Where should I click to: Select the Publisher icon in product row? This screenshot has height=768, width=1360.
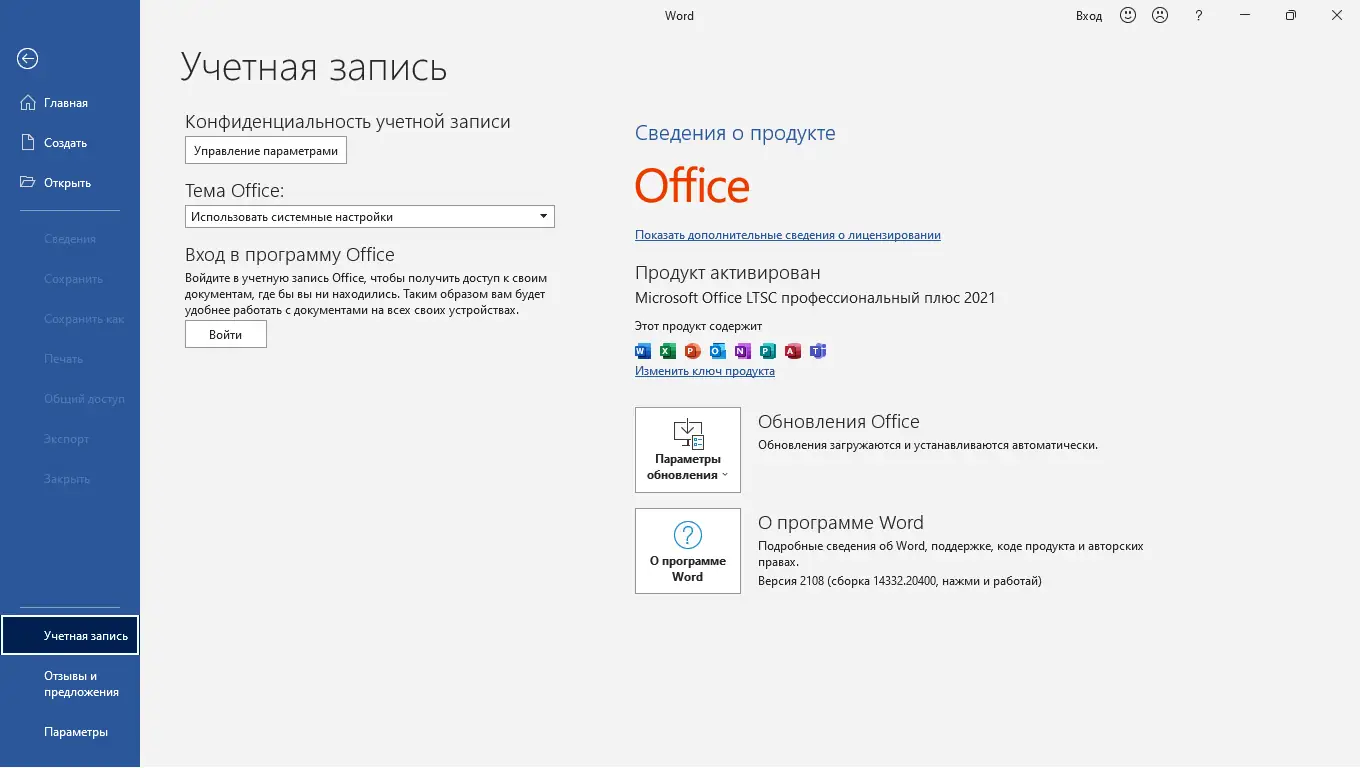point(767,351)
